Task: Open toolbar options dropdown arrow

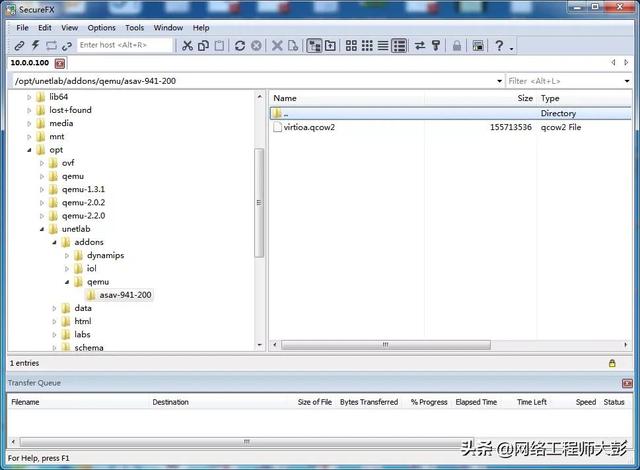Action: point(511,49)
